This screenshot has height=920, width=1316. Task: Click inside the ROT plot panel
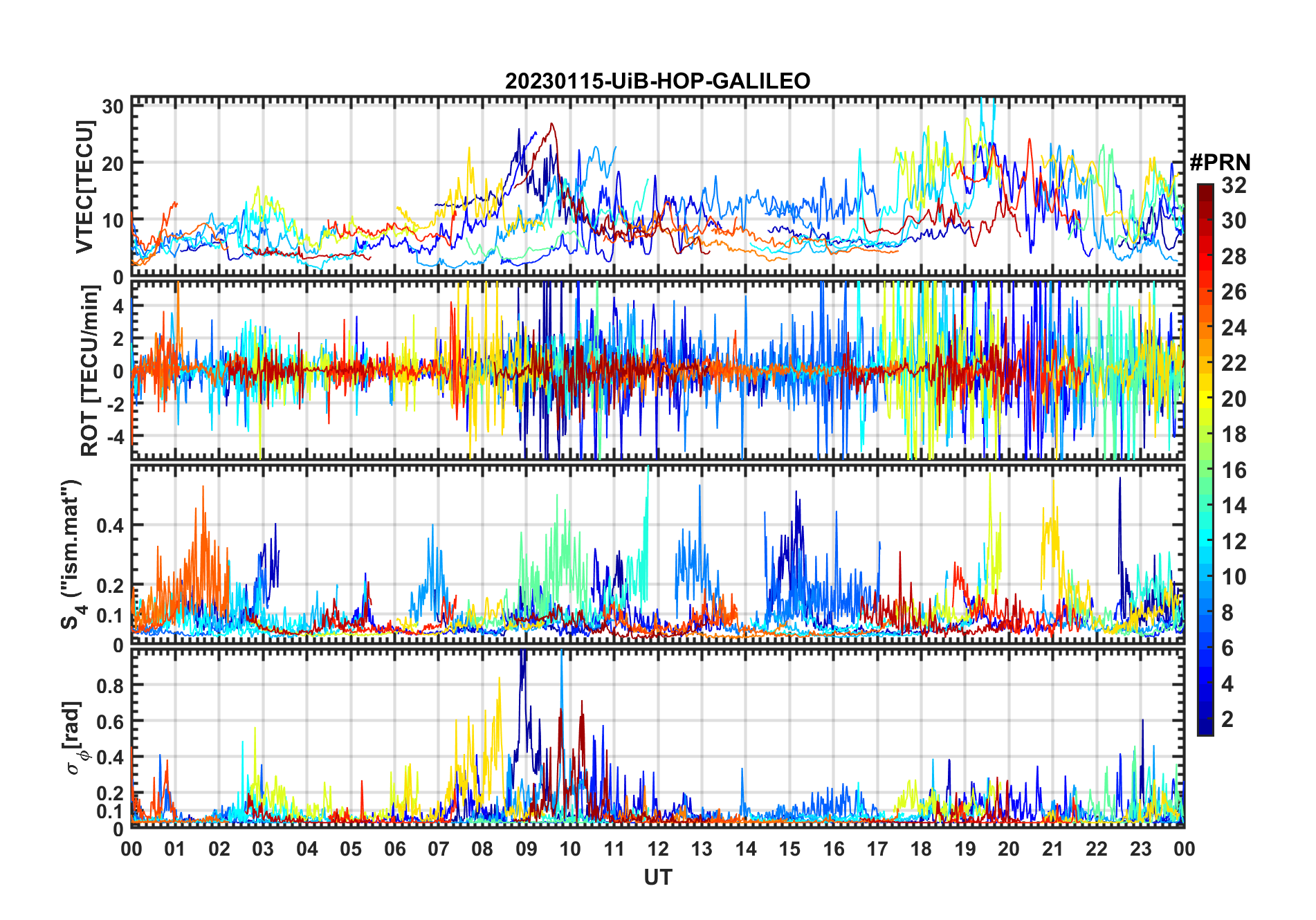[x=657, y=370]
